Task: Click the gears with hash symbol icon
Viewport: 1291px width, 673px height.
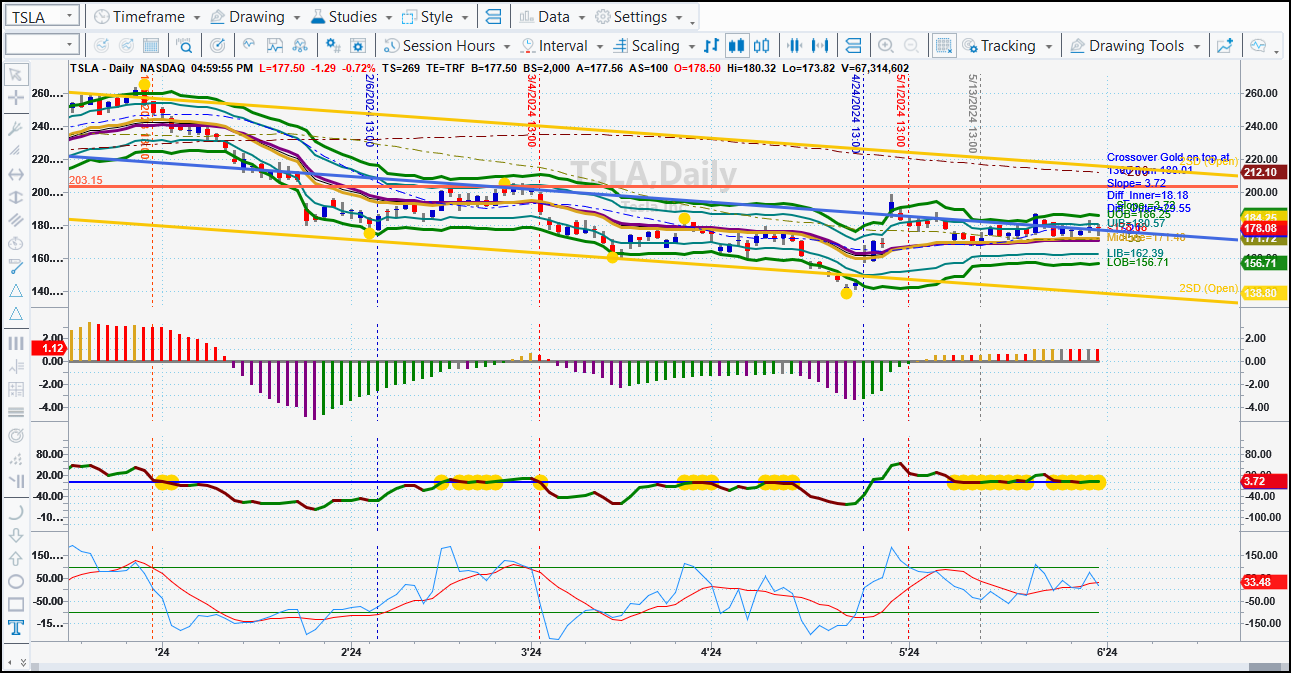Action: 334,45
